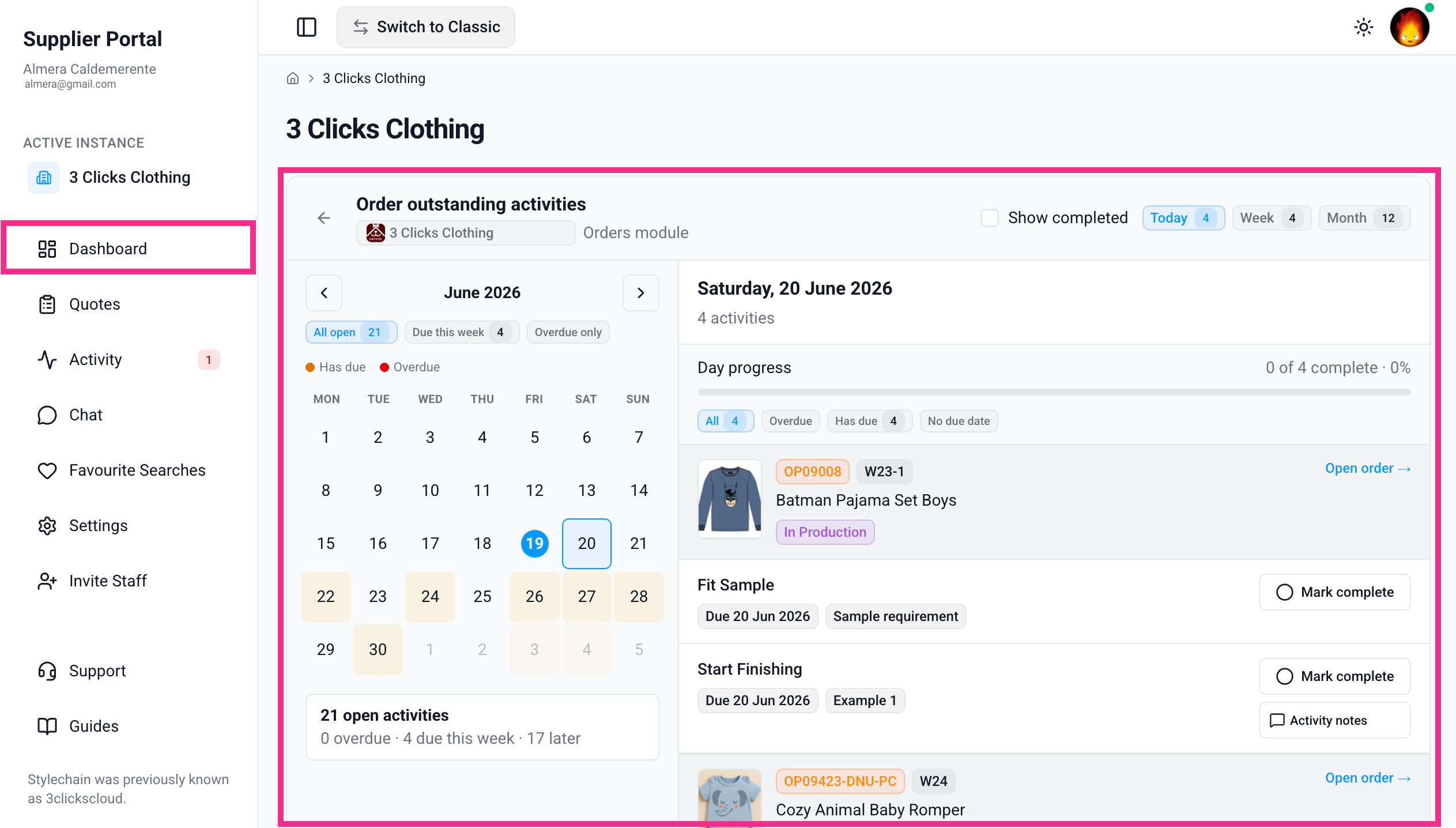Select calendar day 22 with due activities

[x=326, y=596]
